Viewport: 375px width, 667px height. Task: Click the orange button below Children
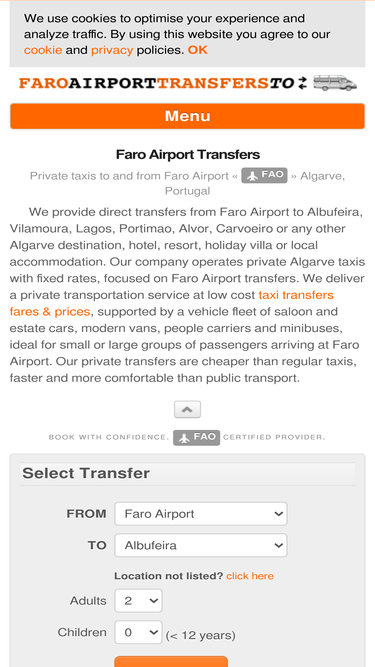[x=171, y=661]
